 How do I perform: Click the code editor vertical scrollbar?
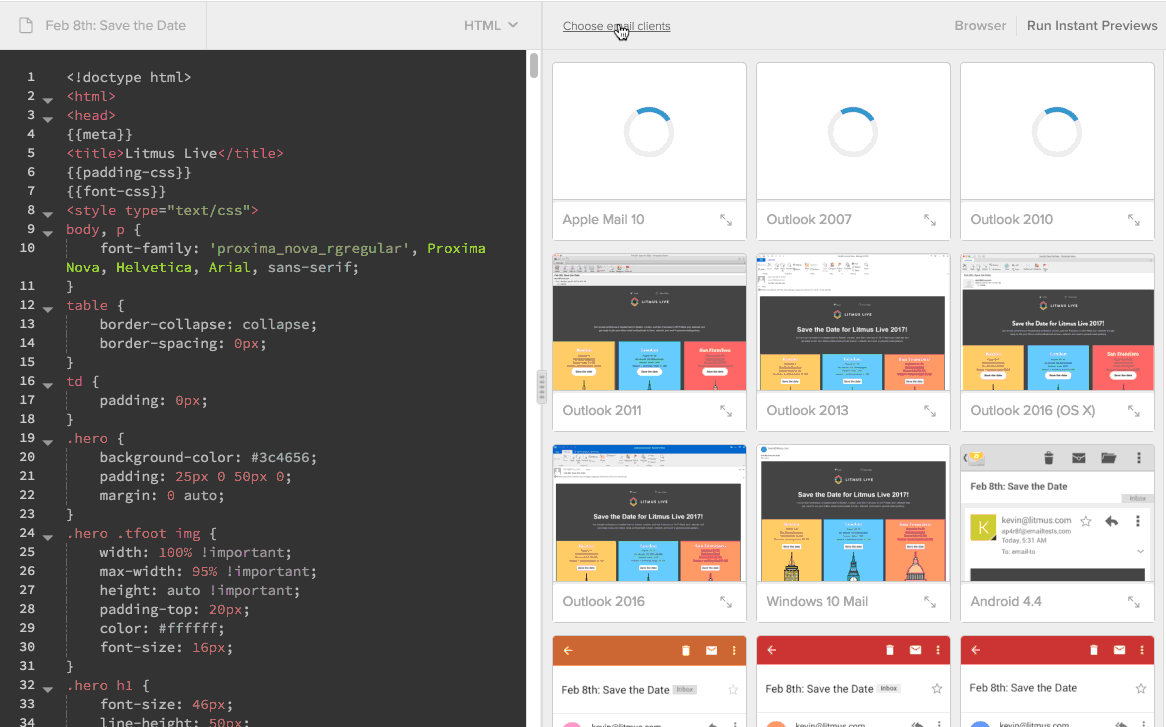coord(534,65)
